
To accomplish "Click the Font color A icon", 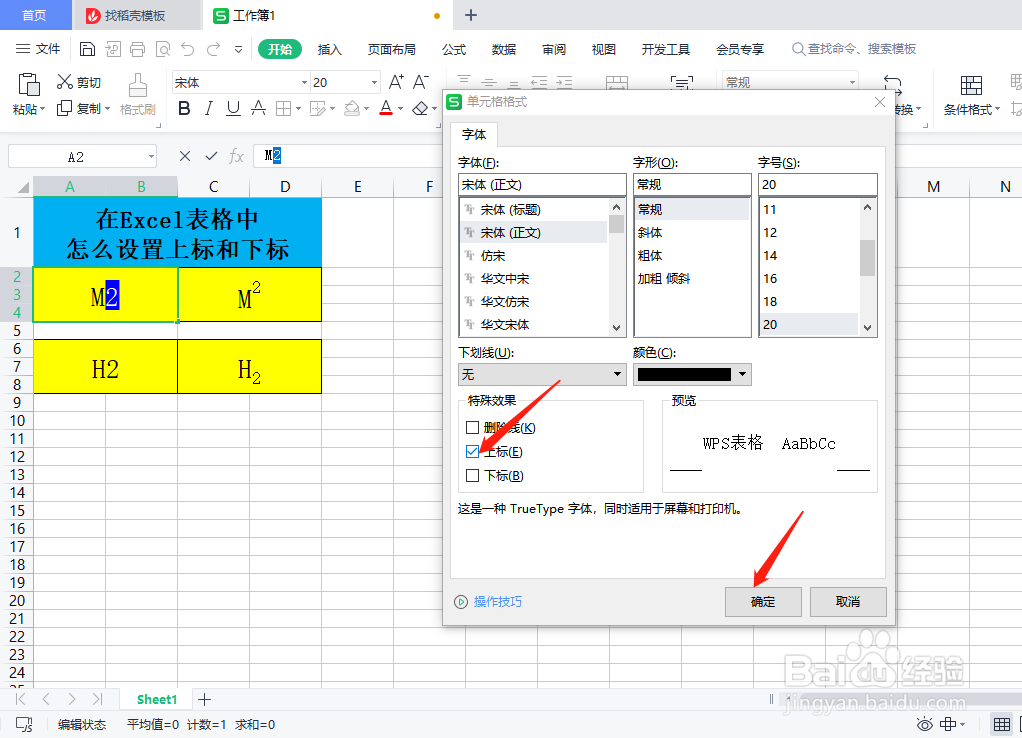I will (x=386, y=108).
